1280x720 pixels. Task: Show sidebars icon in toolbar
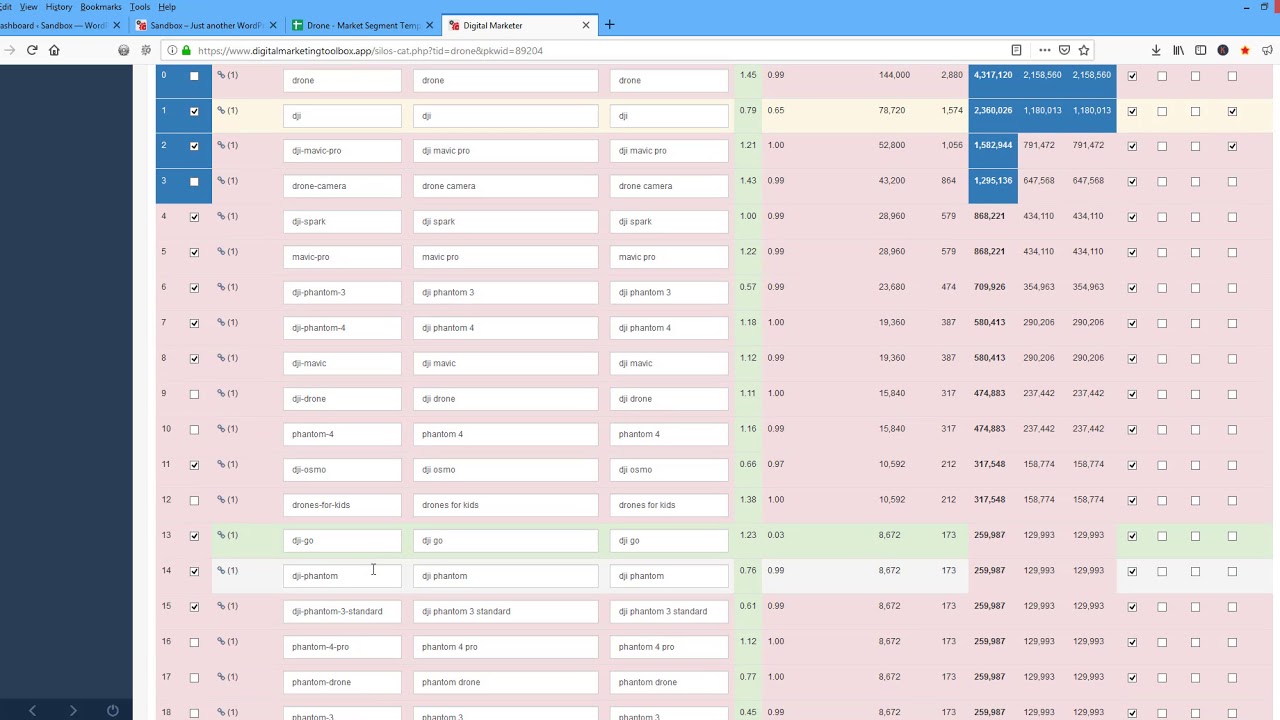[1201, 50]
